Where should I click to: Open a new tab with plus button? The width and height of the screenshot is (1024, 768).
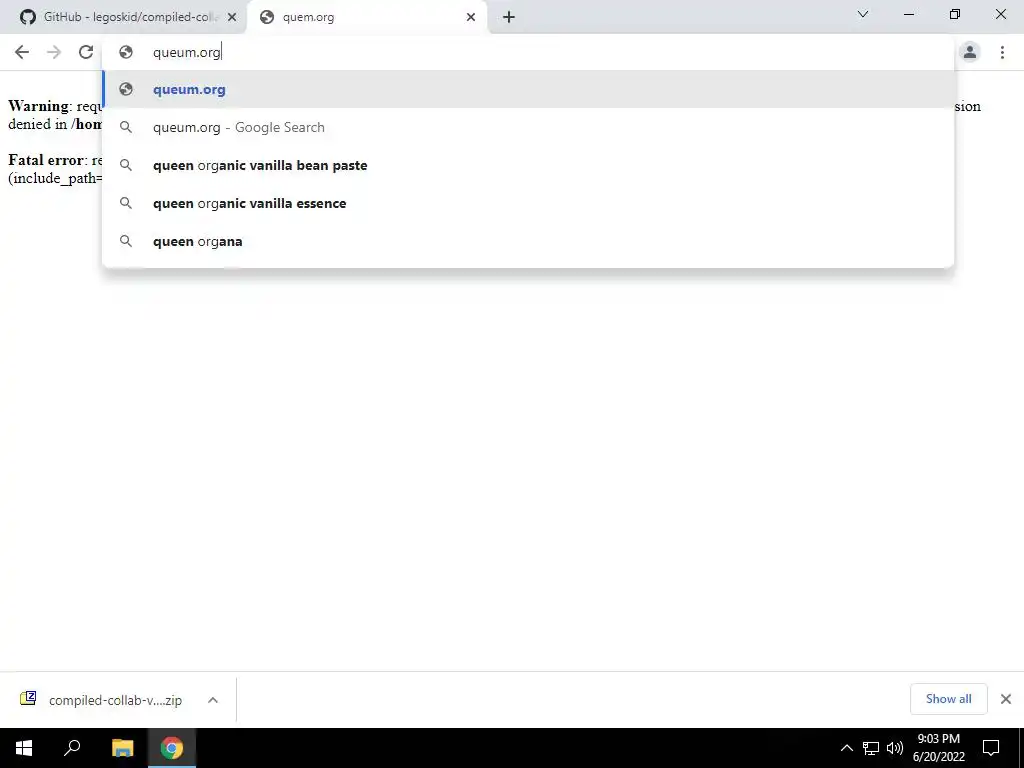509,17
